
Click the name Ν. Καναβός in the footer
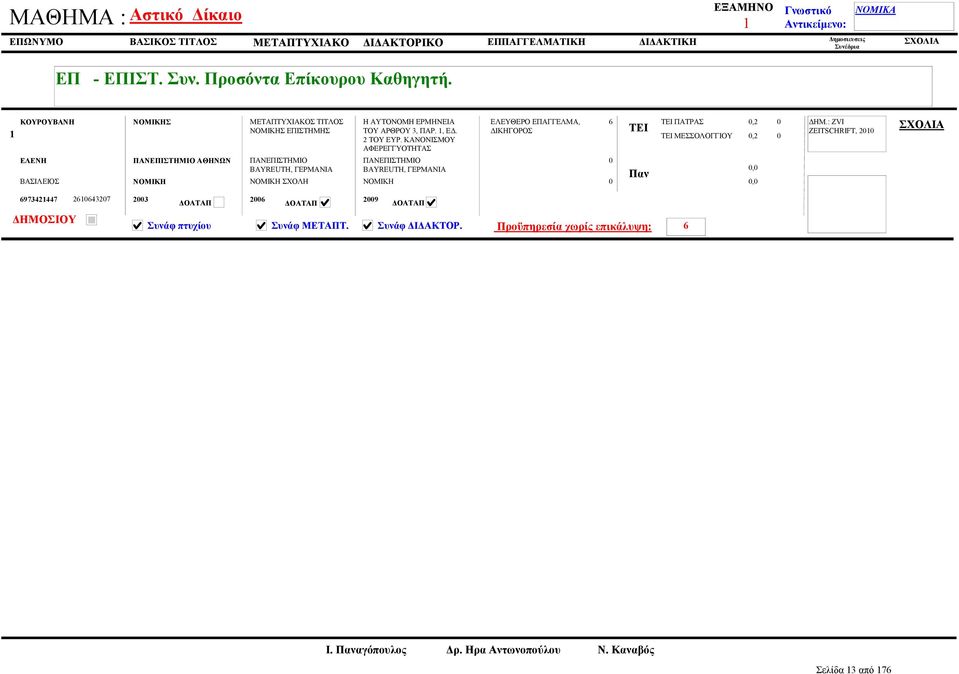coord(626,650)
